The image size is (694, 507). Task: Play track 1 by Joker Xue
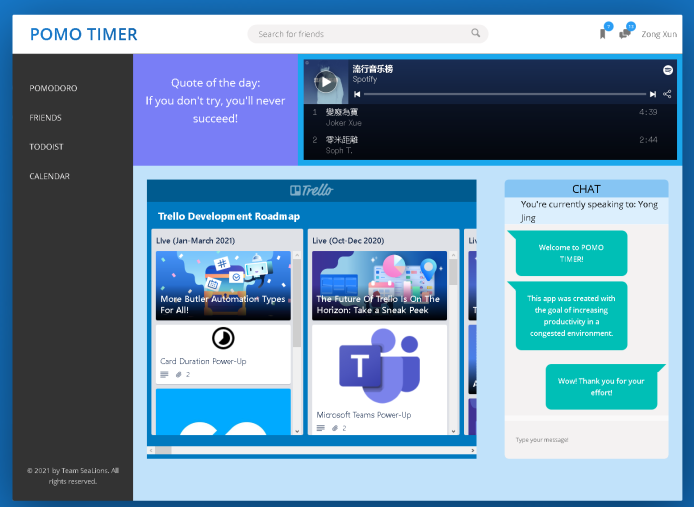click(x=490, y=117)
